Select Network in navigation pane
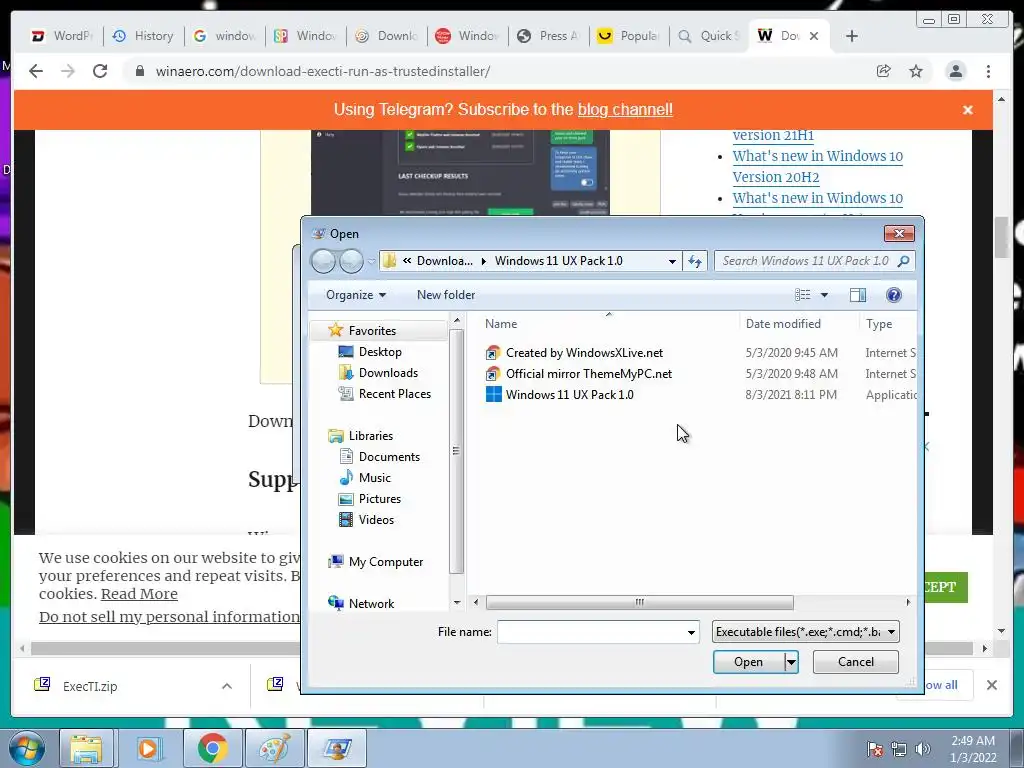This screenshot has width=1024, height=768. tap(371, 604)
